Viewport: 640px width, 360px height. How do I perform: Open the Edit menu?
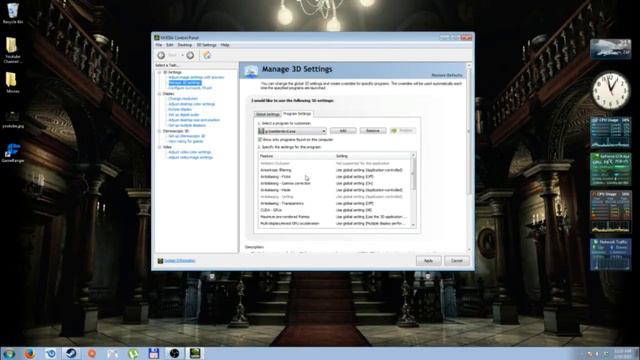pyautogui.click(x=170, y=45)
